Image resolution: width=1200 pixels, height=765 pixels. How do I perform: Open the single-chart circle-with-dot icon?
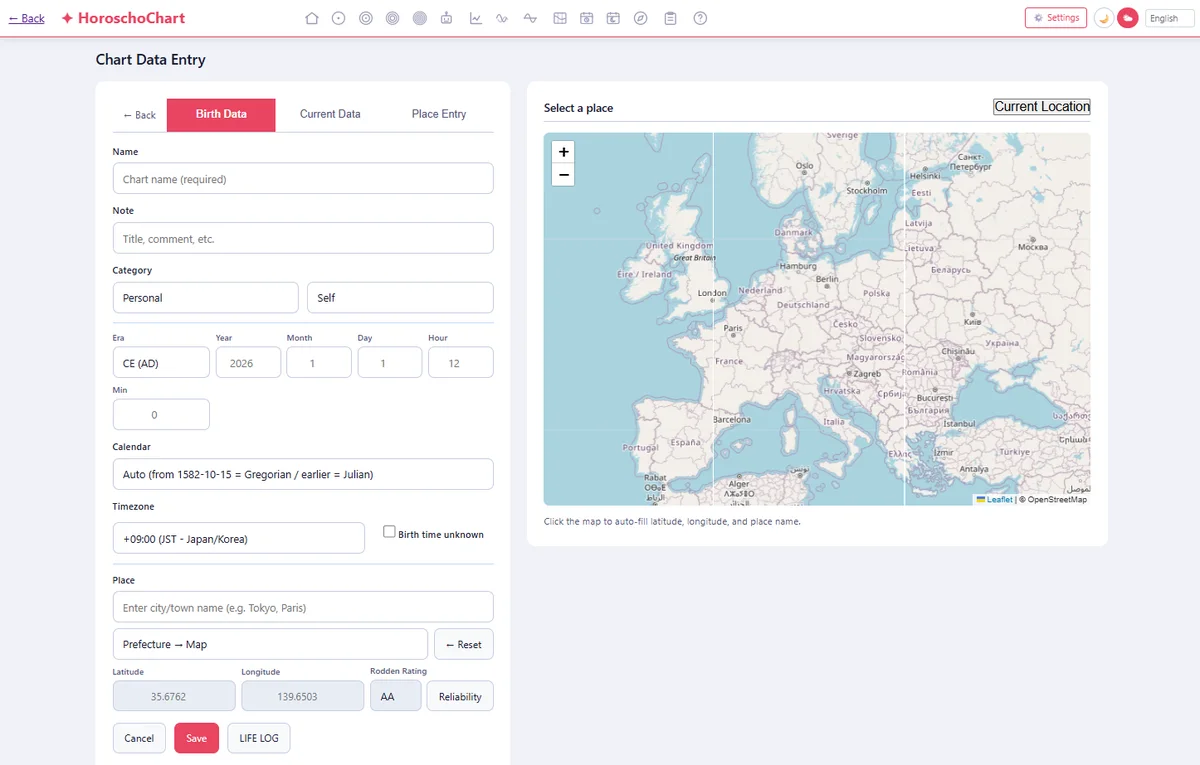pos(339,18)
